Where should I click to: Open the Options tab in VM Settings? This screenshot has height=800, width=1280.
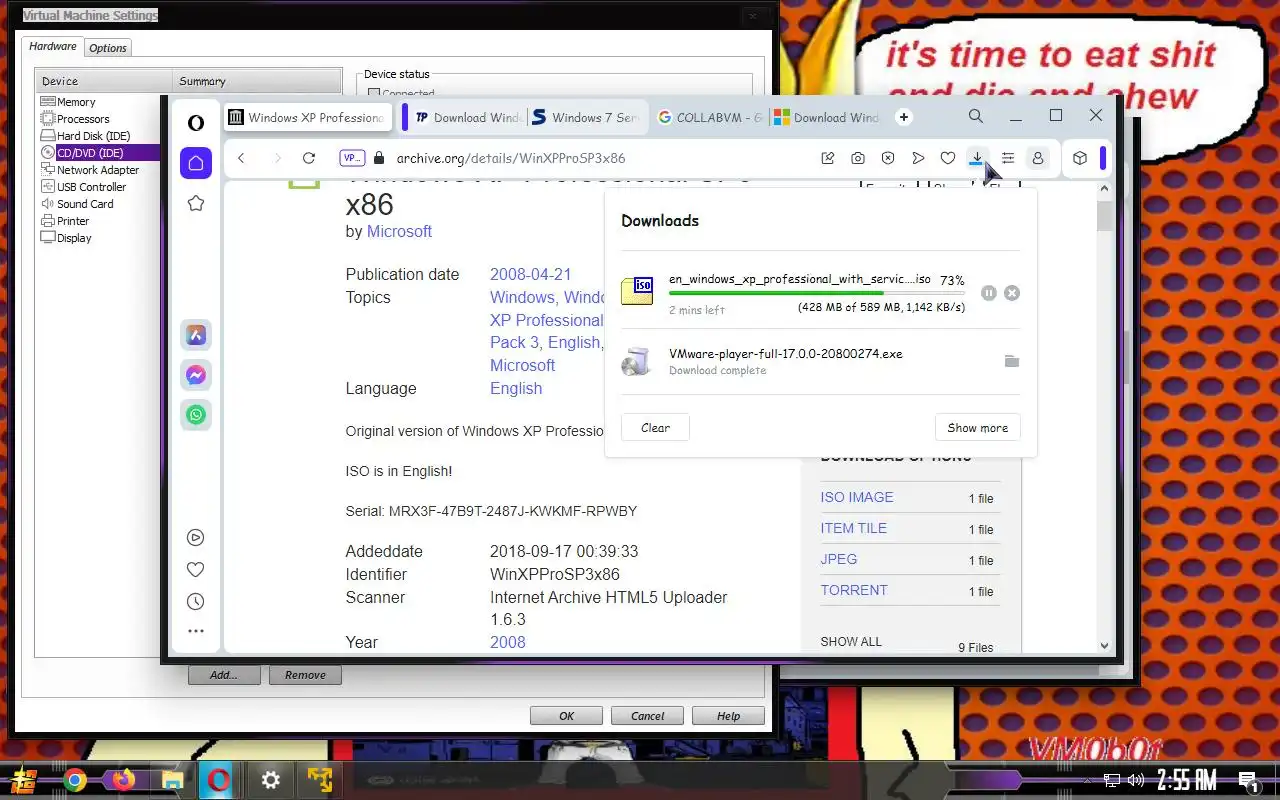[x=107, y=48]
